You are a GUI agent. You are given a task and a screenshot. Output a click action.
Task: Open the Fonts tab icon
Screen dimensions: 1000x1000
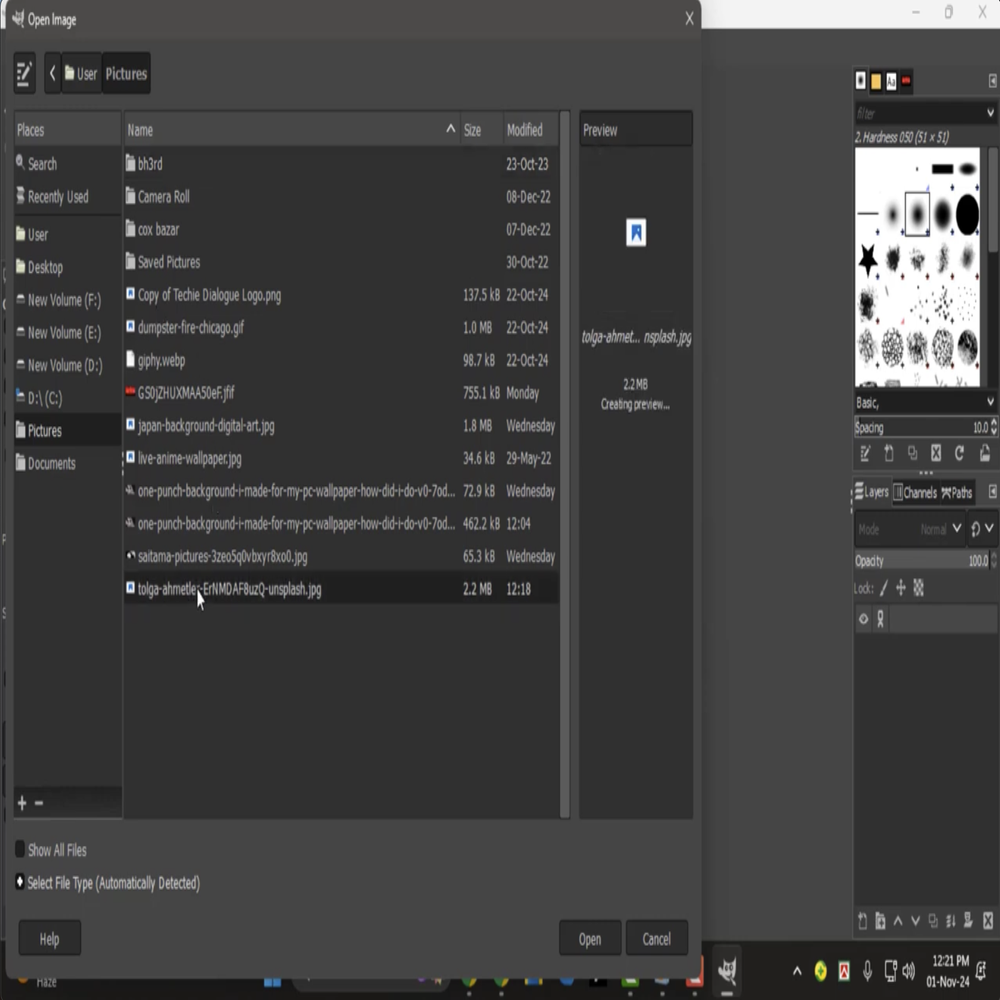(x=891, y=81)
